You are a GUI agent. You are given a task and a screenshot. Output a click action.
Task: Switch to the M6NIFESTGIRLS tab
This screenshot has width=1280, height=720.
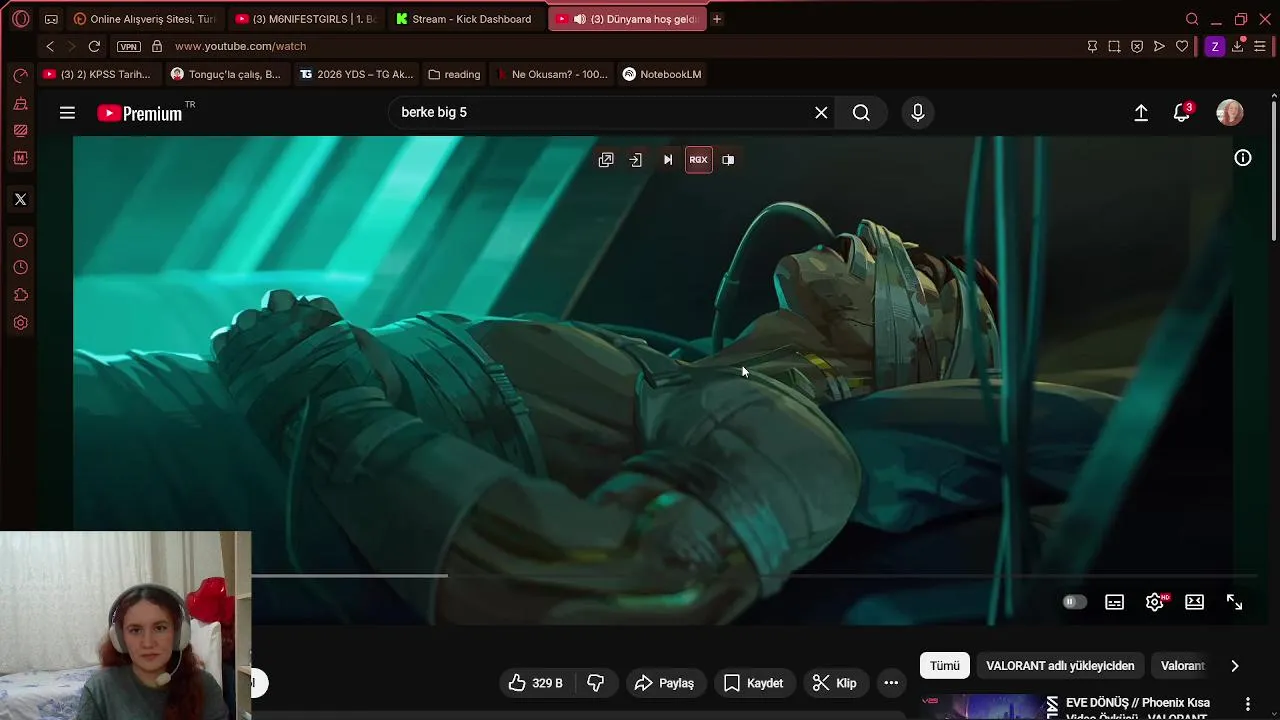point(305,19)
